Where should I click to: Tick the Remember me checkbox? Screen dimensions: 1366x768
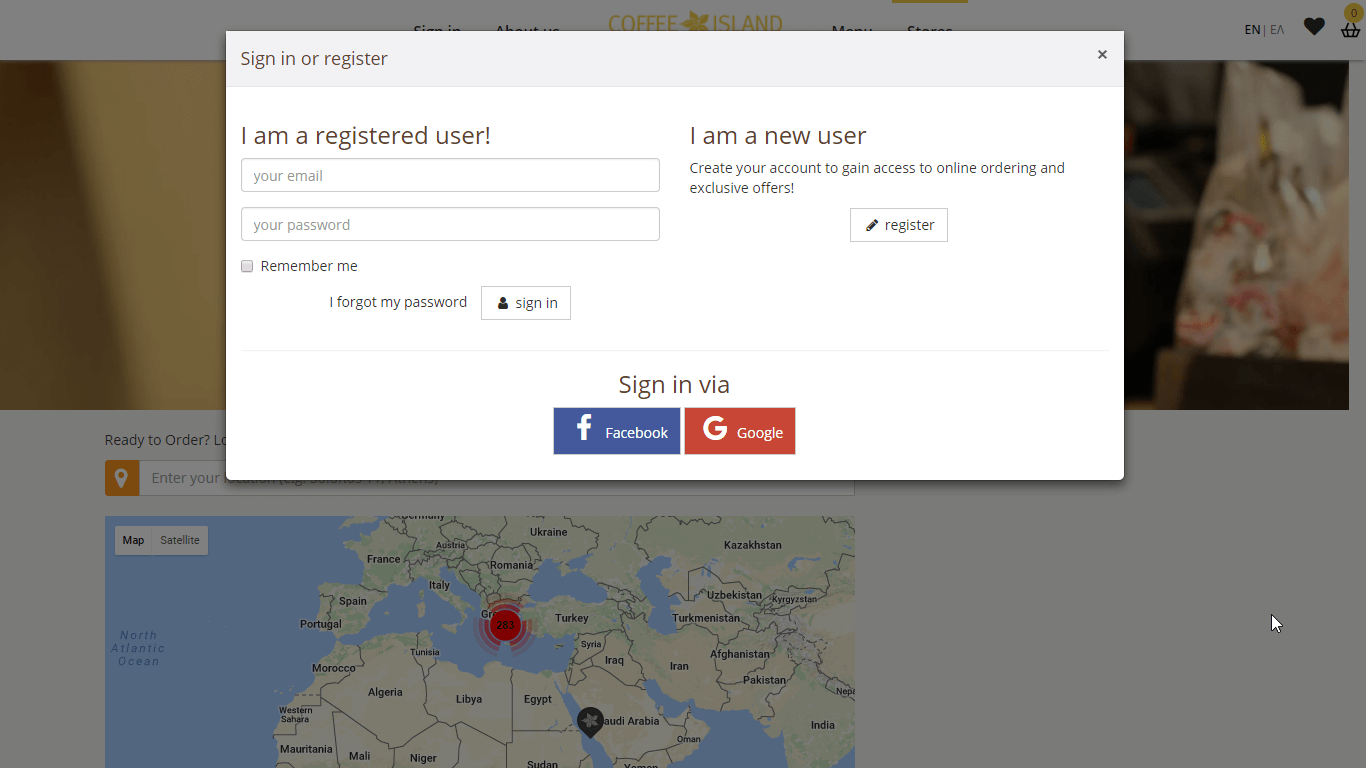247,266
